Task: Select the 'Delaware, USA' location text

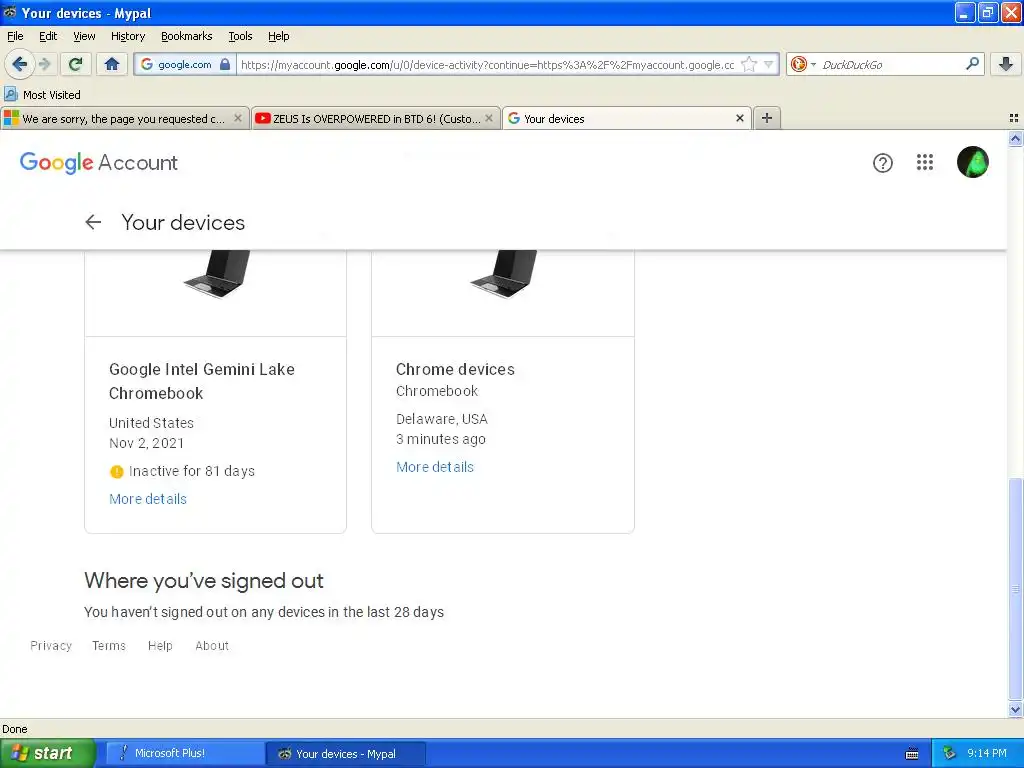Action: coord(441,419)
